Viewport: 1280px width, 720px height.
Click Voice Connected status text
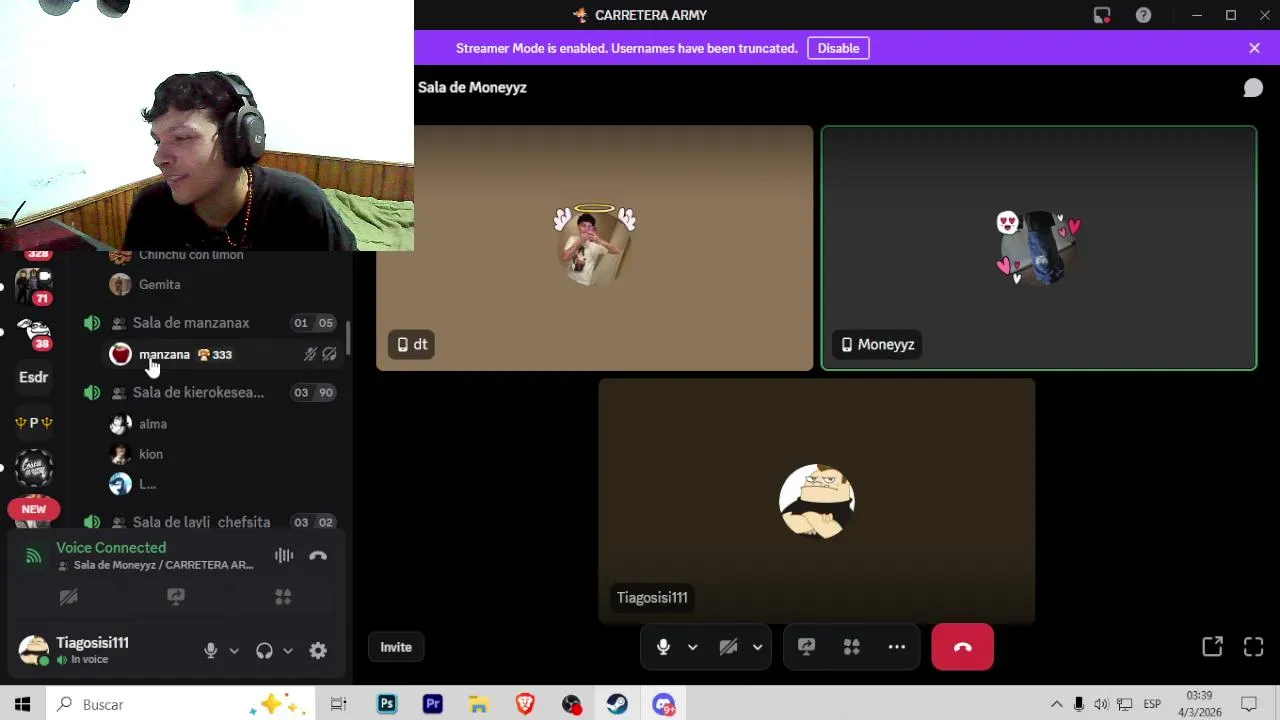(x=111, y=548)
